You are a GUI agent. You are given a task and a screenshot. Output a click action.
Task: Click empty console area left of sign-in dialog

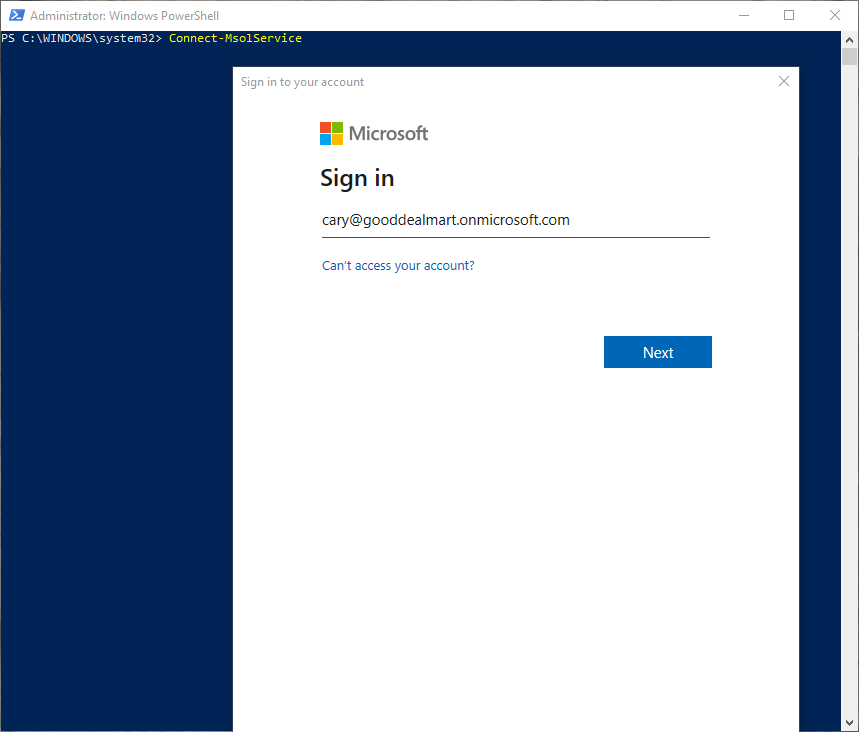pyautogui.click(x=115, y=400)
